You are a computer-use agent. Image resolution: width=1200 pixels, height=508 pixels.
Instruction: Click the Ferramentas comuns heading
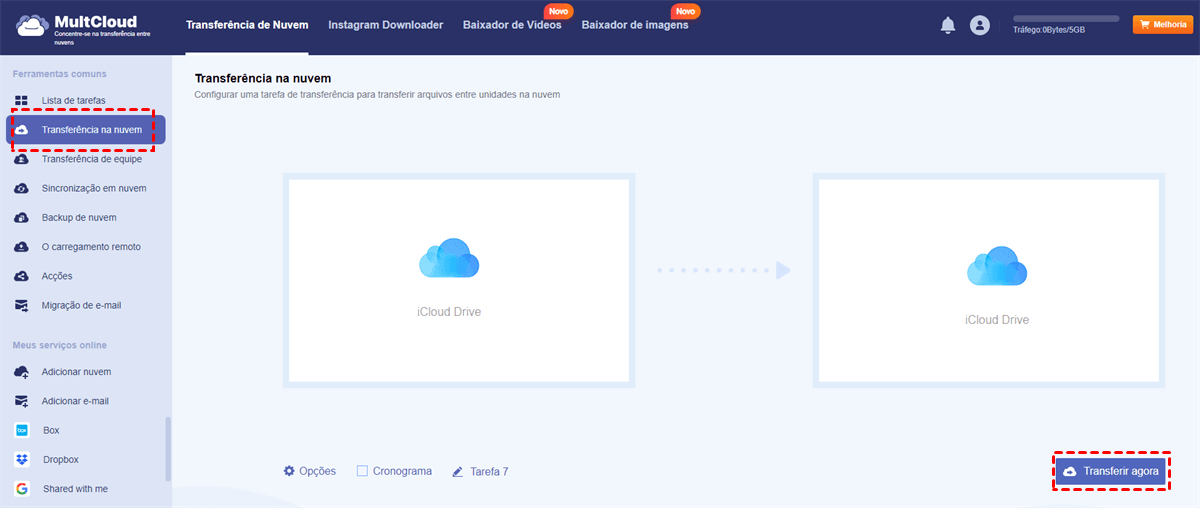coord(59,74)
